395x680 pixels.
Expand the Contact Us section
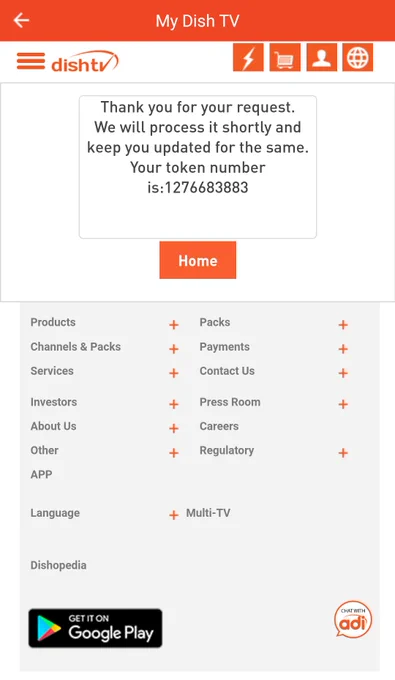click(x=343, y=373)
